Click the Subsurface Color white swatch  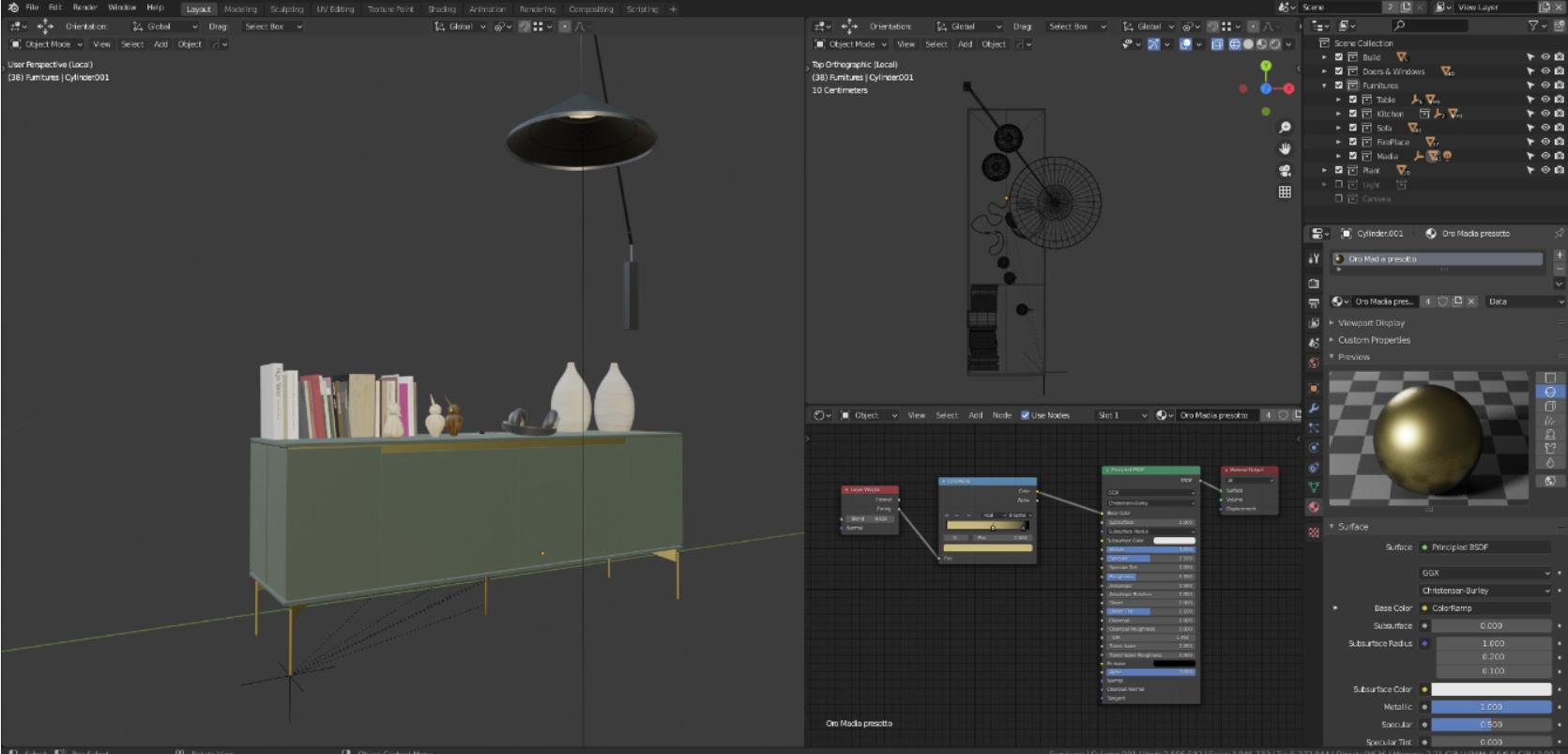pos(1491,689)
